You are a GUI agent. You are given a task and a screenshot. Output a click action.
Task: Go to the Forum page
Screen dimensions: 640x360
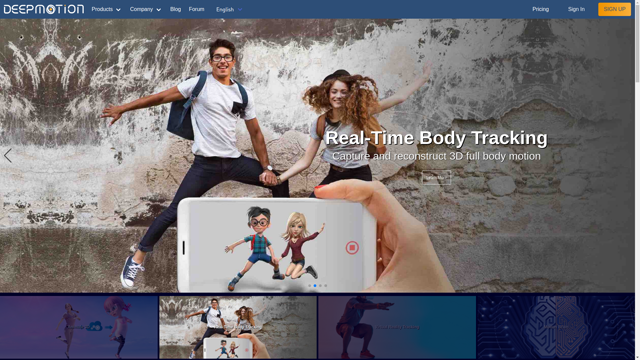(x=196, y=9)
